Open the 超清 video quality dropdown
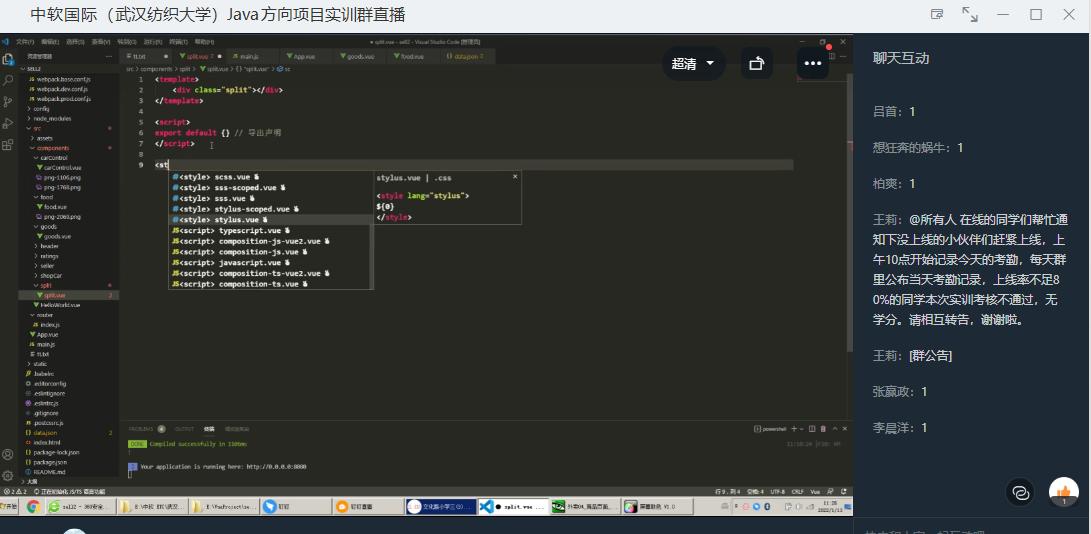The width and height of the screenshot is (1091, 534). click(x=693, y=64)
